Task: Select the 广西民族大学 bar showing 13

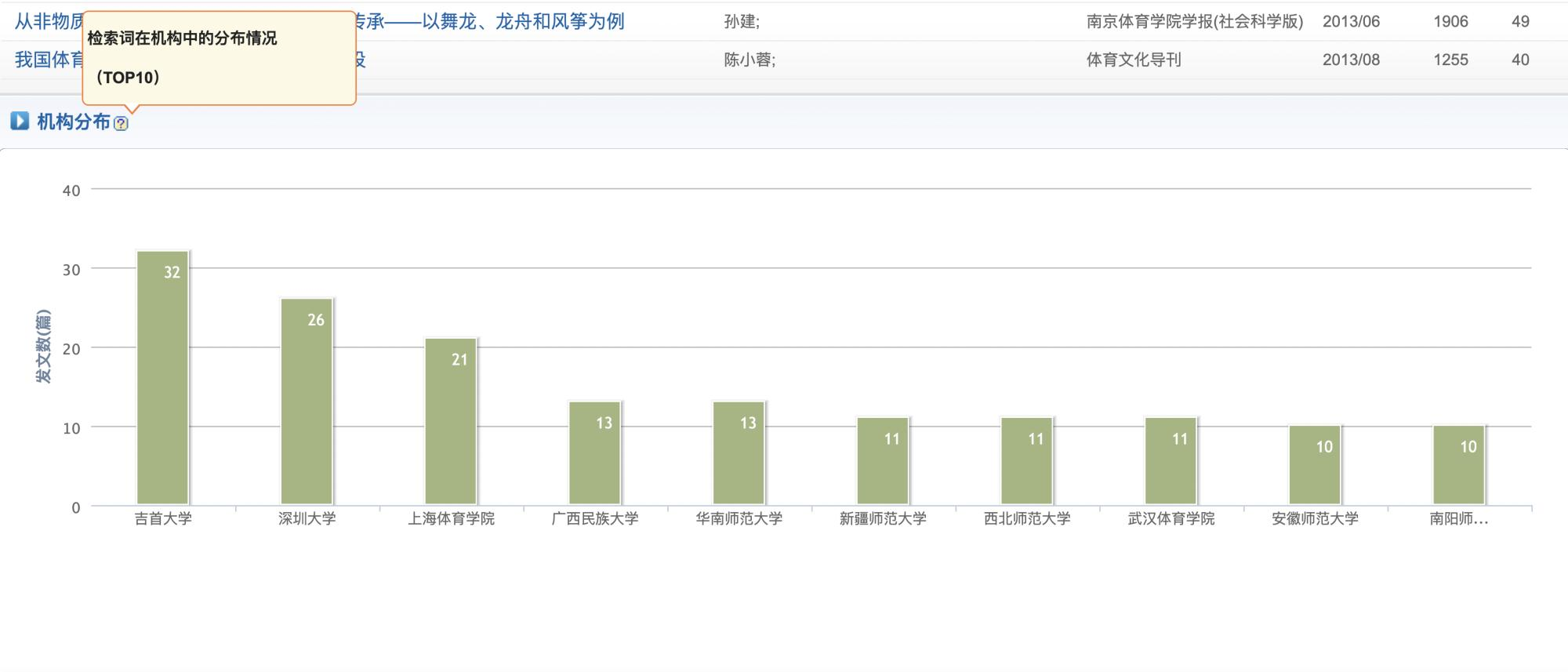Action: [594, 453]
